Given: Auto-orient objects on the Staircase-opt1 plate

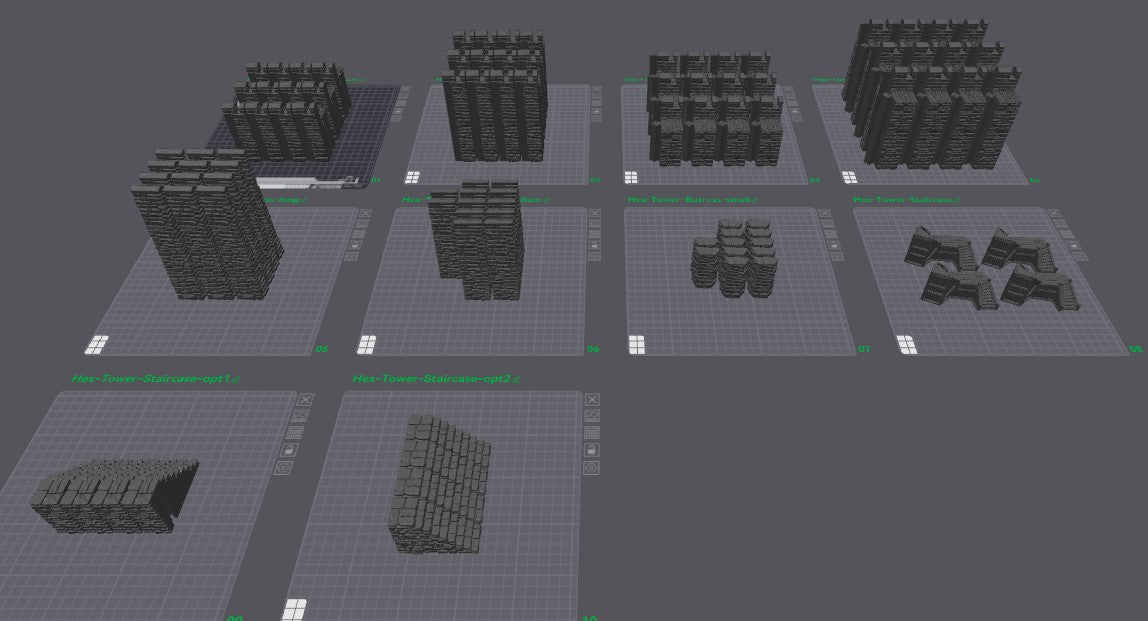Looking at the screenshot, I should tap(302, 415).
